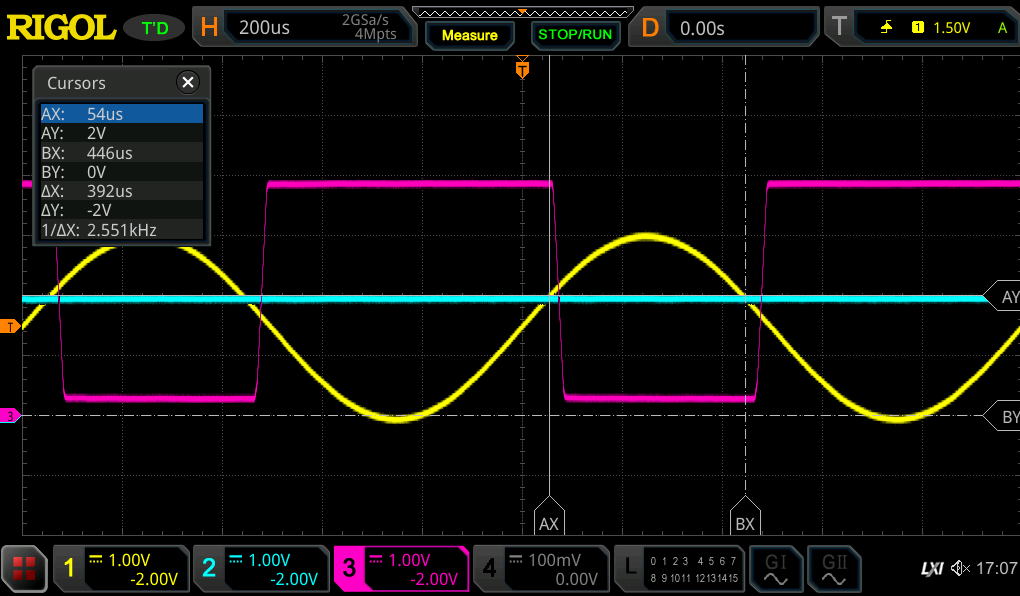1020x596 pixels.
Task: Tap the T'D trigger status indicator
Action: click(x=155, y=28)
